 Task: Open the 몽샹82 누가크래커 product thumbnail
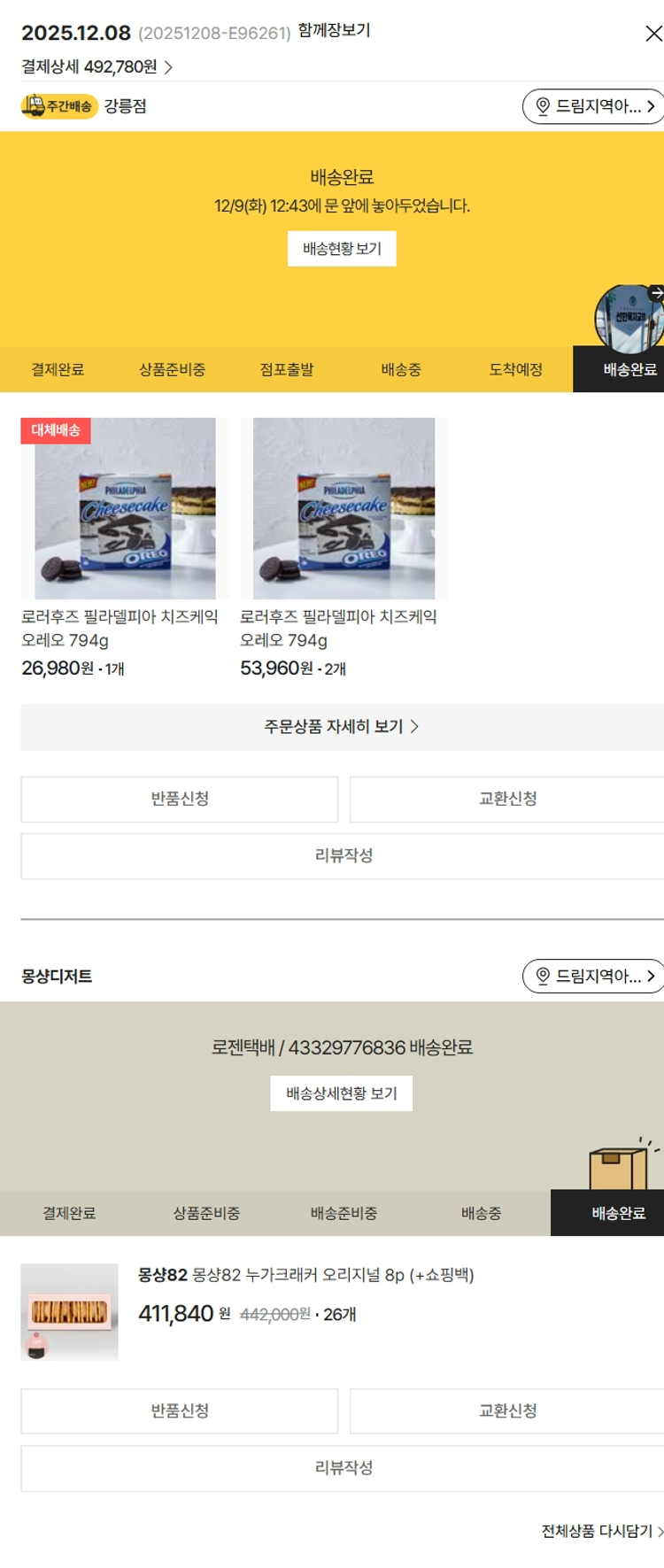click(x=70, y=1312)
